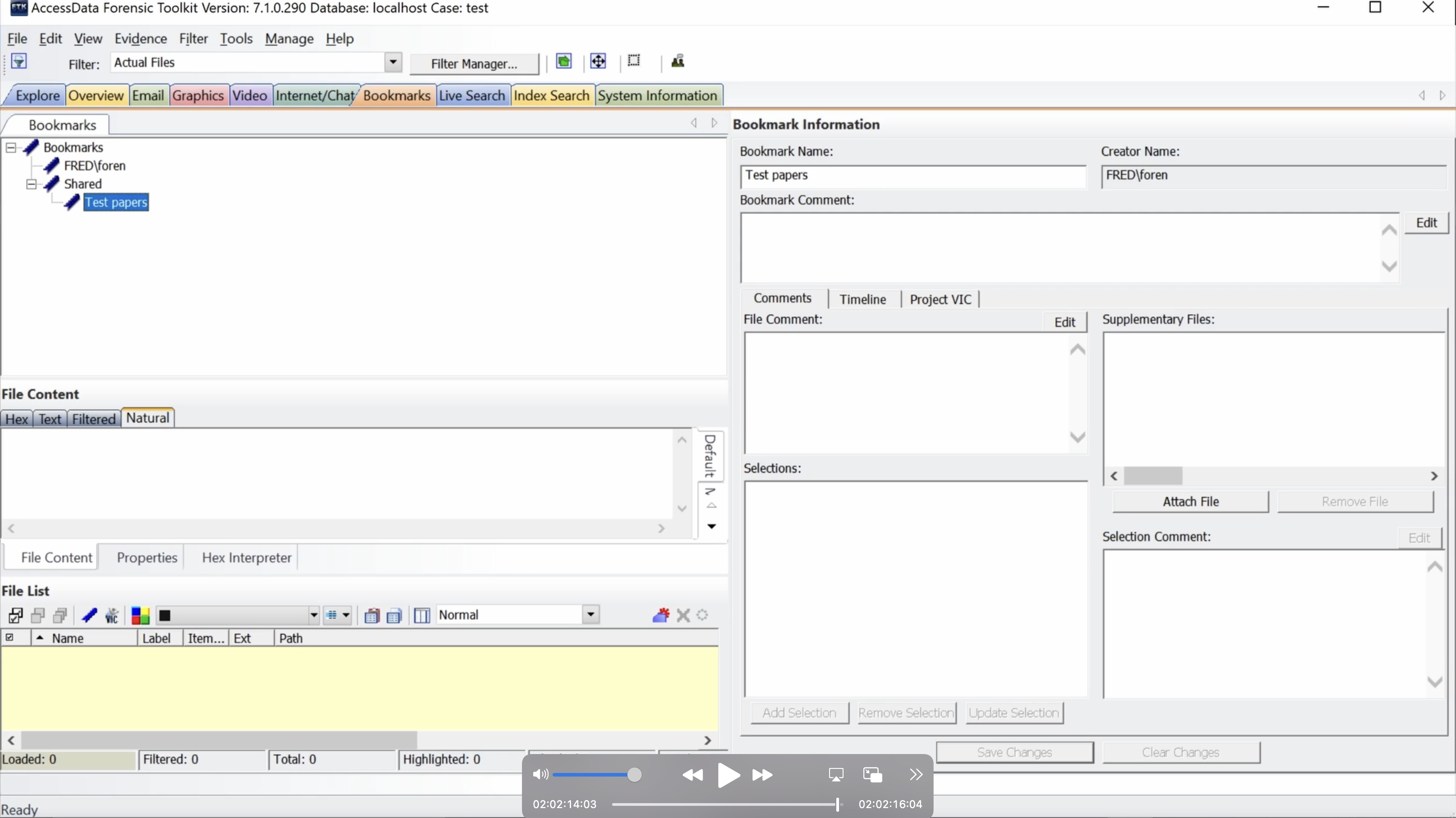Click Edit next to File Comment

tap(1064, 322)
